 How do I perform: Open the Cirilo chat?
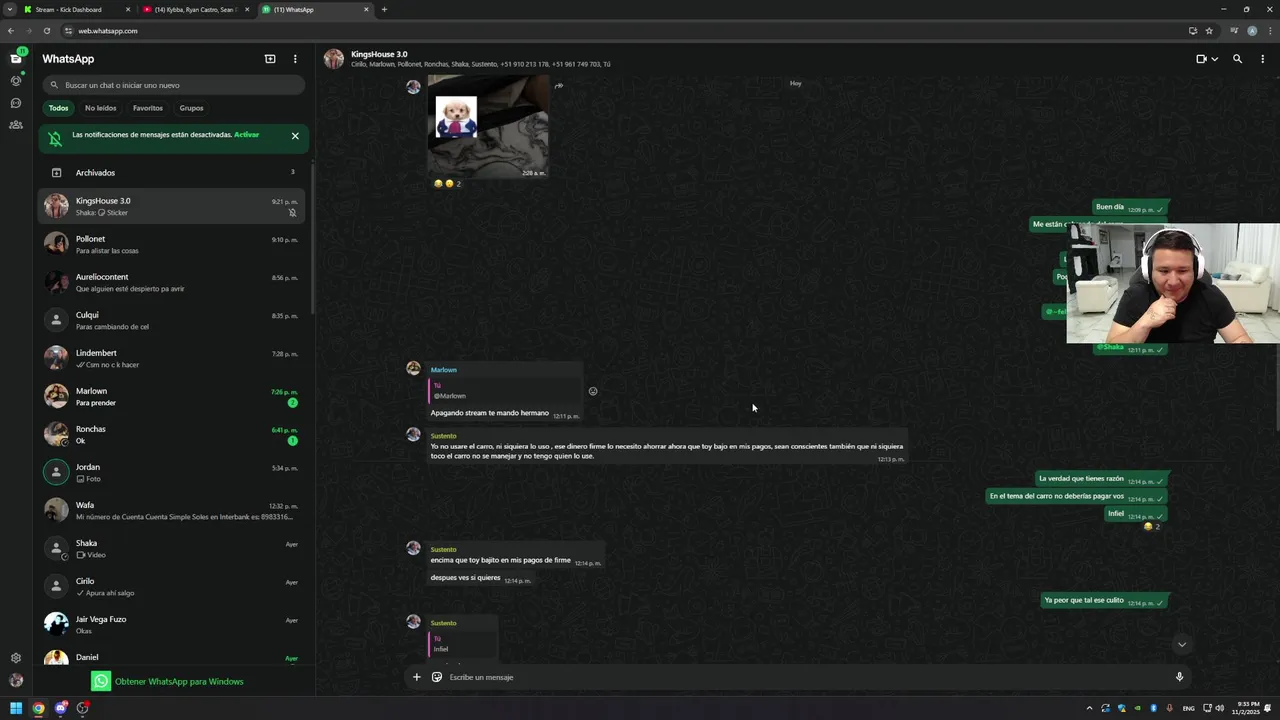[173, 586]
